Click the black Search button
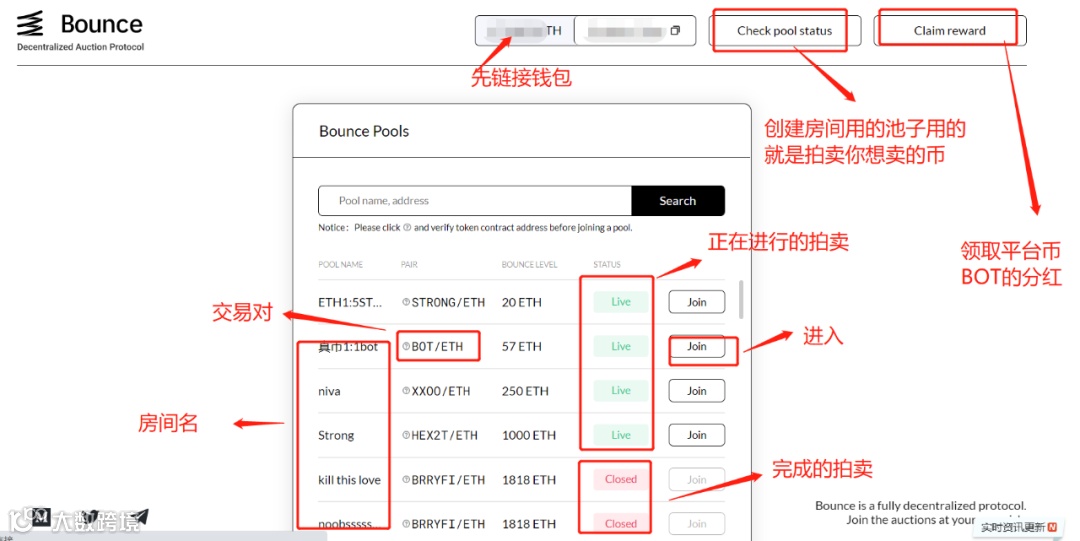This screenshot has width=1080, height=541. (678, 201)
